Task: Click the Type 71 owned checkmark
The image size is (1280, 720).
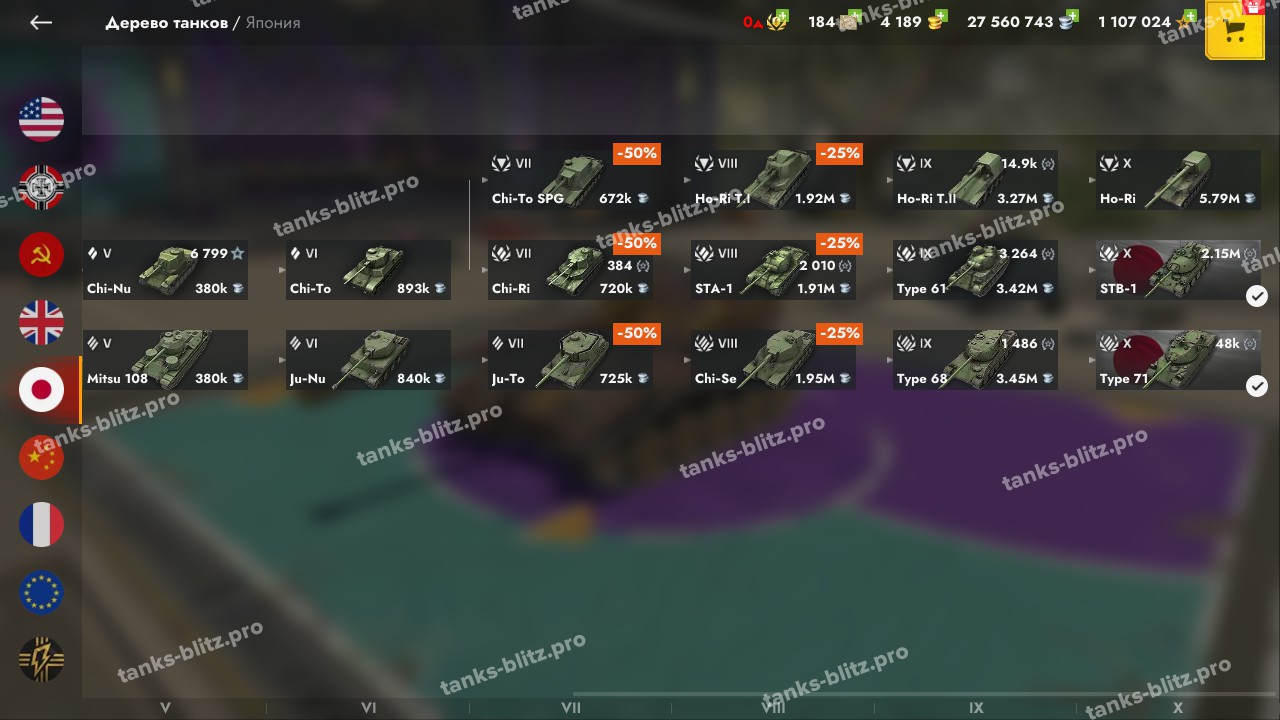Action: pos(1257,386)
